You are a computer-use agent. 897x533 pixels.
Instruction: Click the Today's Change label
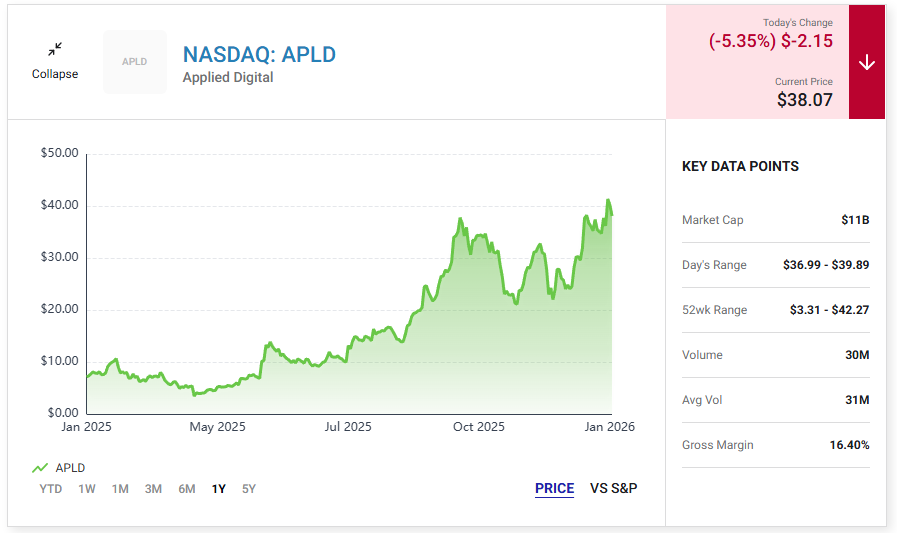(797, 22)
